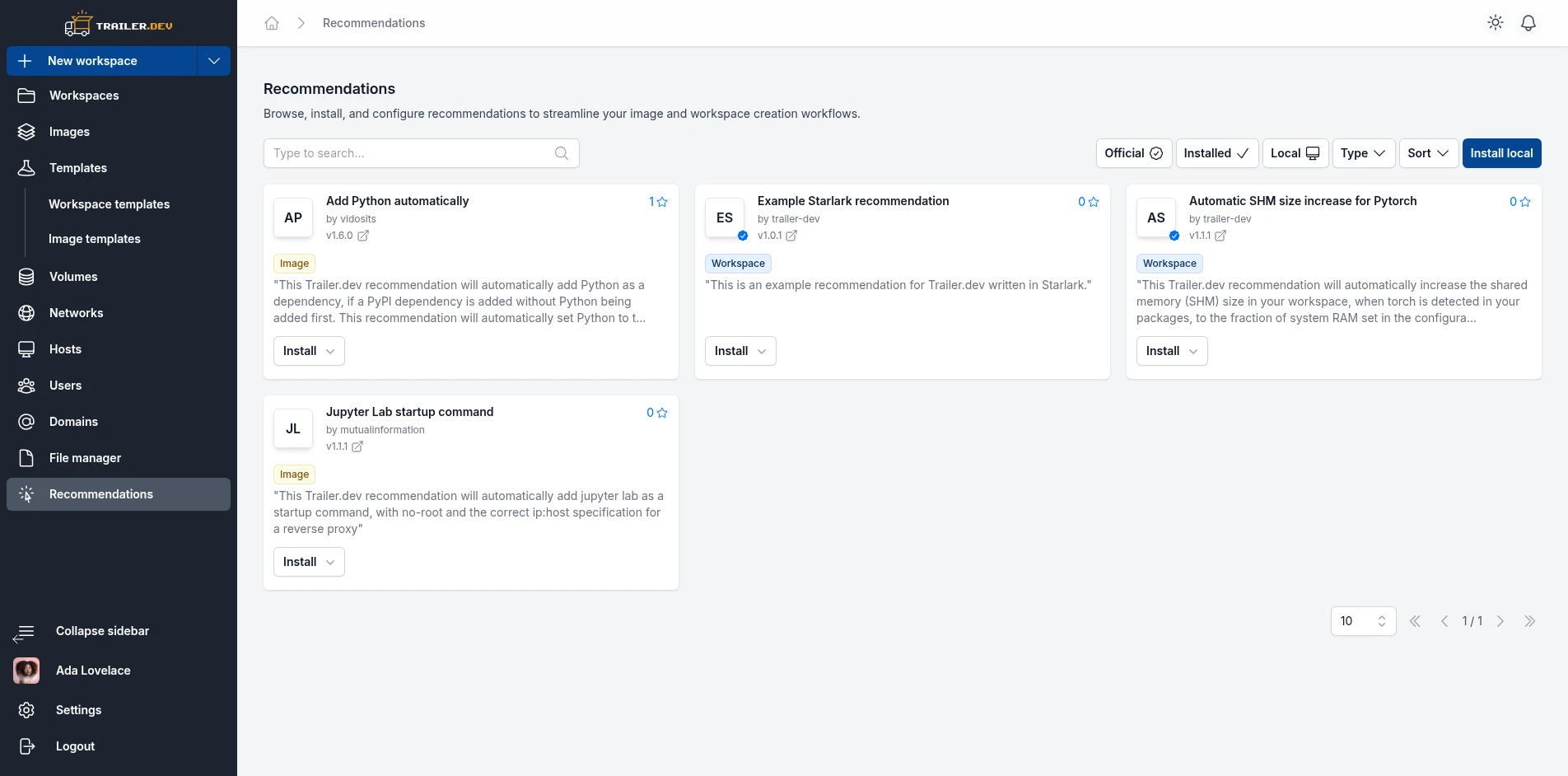This screenshot has width=1568, height=776.
Task: Click the Install local button
Action: pyautogui.click(x=1501, y=153)
